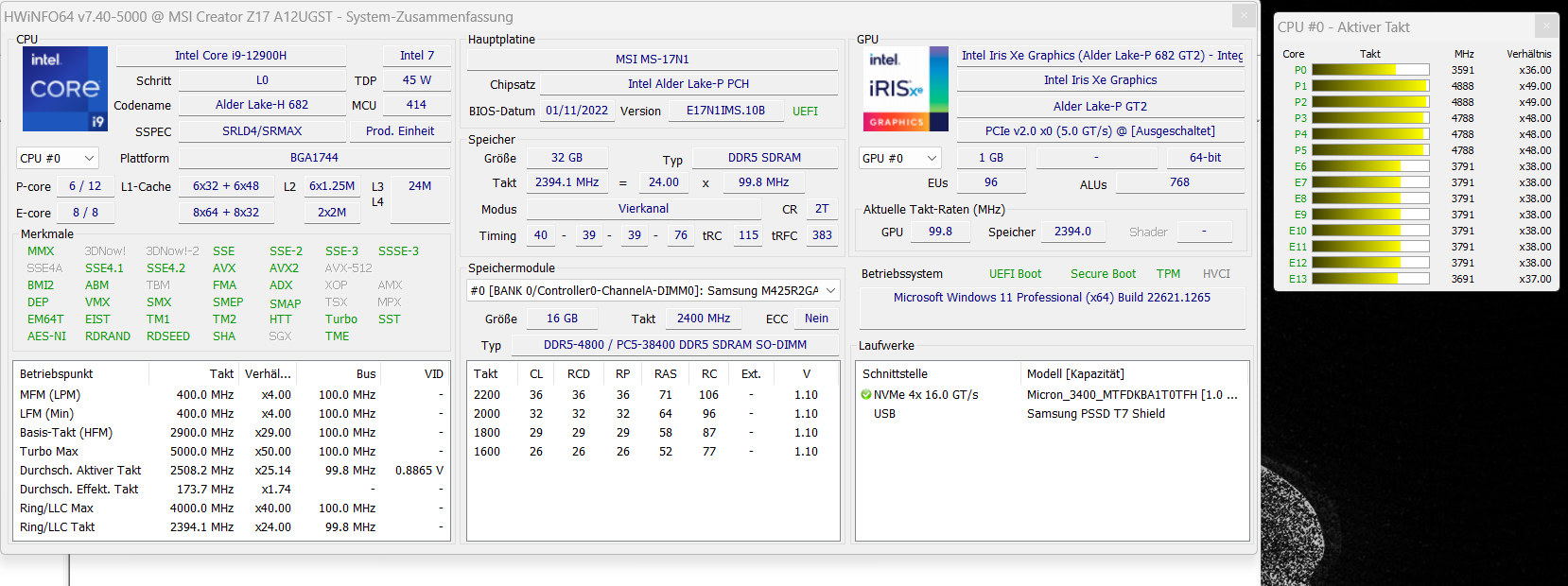This screenshot has height=586, width=1568.
Task: Click the memory clock 2394.1 MHz field
Action: pyautogui.click(x=566, y=182)
